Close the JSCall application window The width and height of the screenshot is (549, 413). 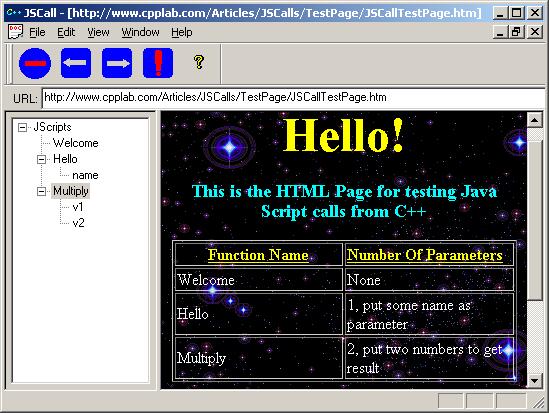click(x=535, y=13)
